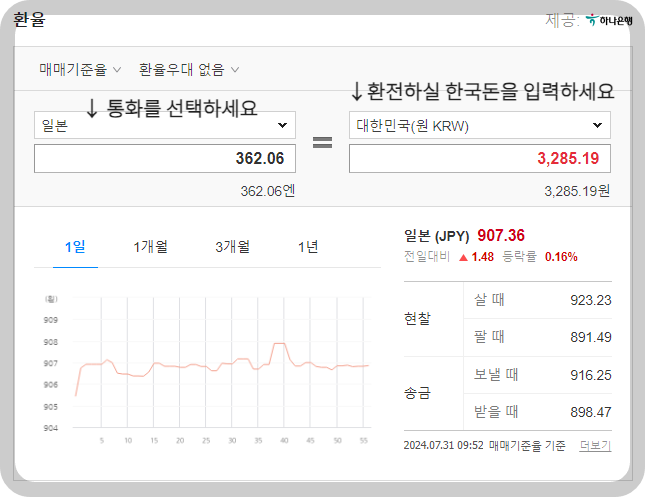Switch to the 3개월 chart tab
The width and height of the screenshot is (645, 497).
tap(233, 247)
